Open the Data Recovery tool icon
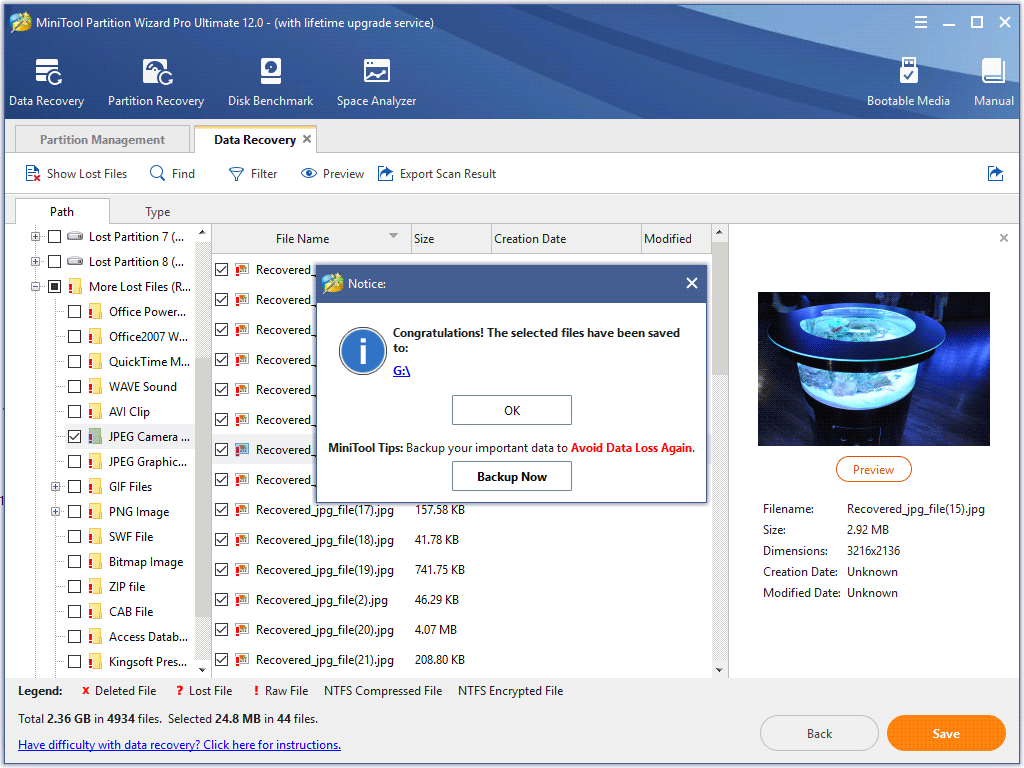This screenshot has height=768, width=1024. (x=48, y=72)
